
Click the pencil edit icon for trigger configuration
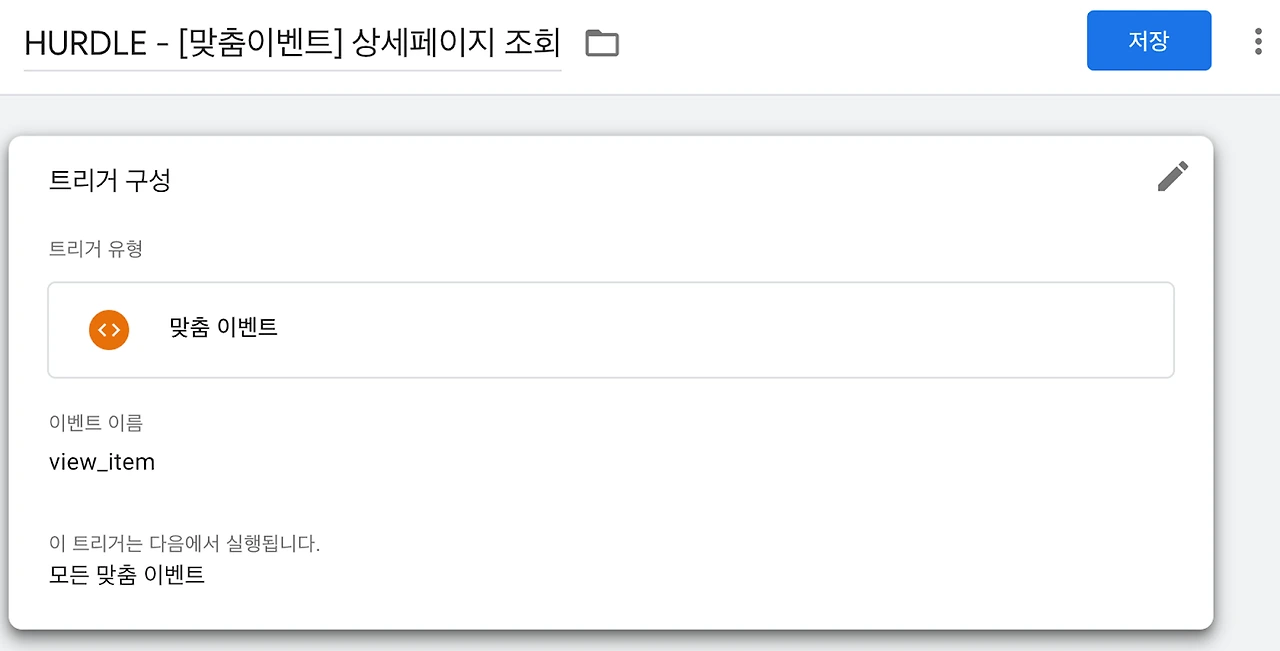[x=1173, y=176]
